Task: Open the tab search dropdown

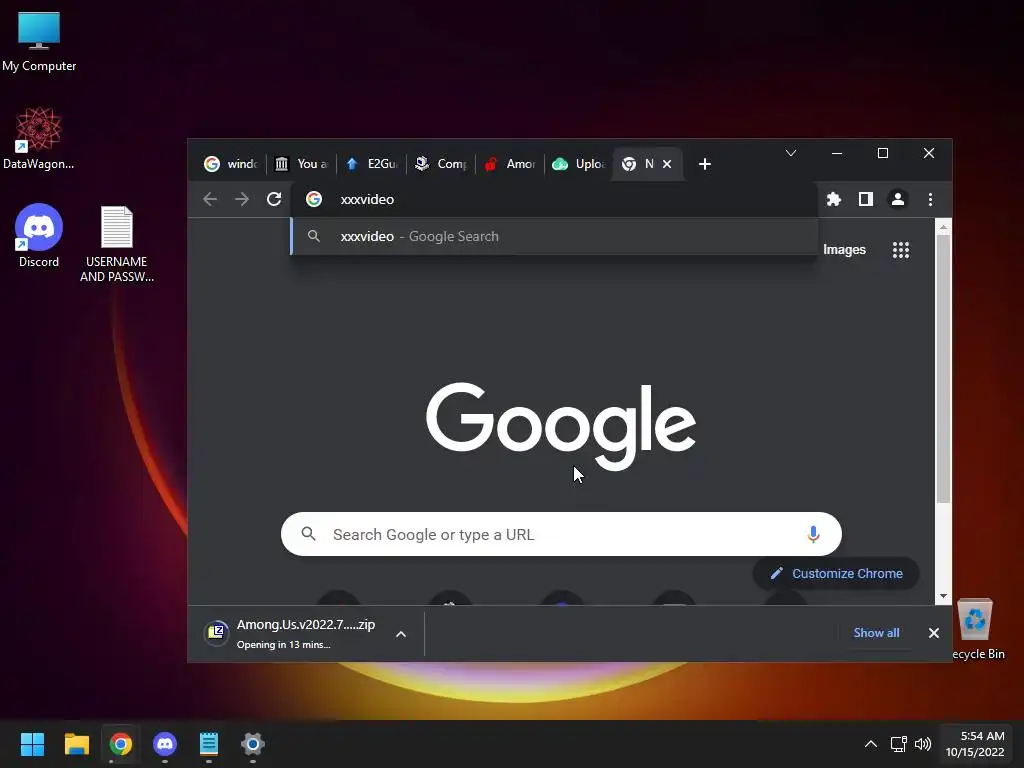Action: click(791, 153)
